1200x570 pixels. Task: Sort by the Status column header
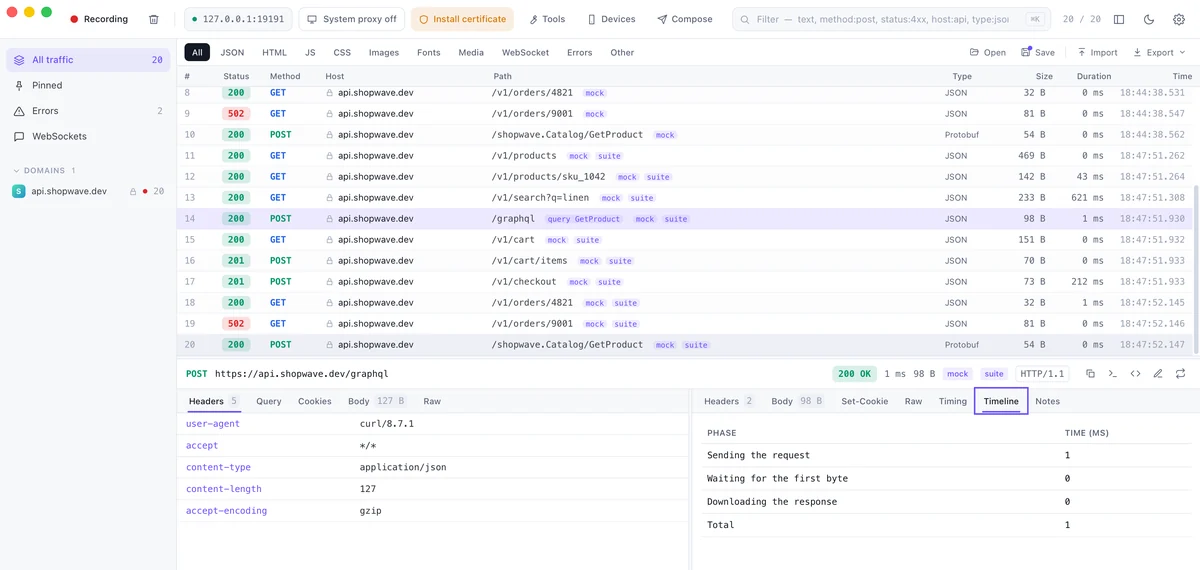[x=236, y=76]
